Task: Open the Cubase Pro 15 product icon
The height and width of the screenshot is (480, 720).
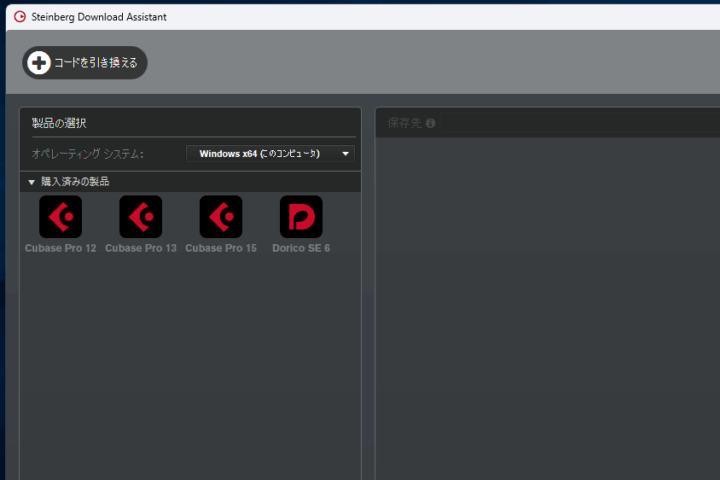Action: click(x=220, y=216)
